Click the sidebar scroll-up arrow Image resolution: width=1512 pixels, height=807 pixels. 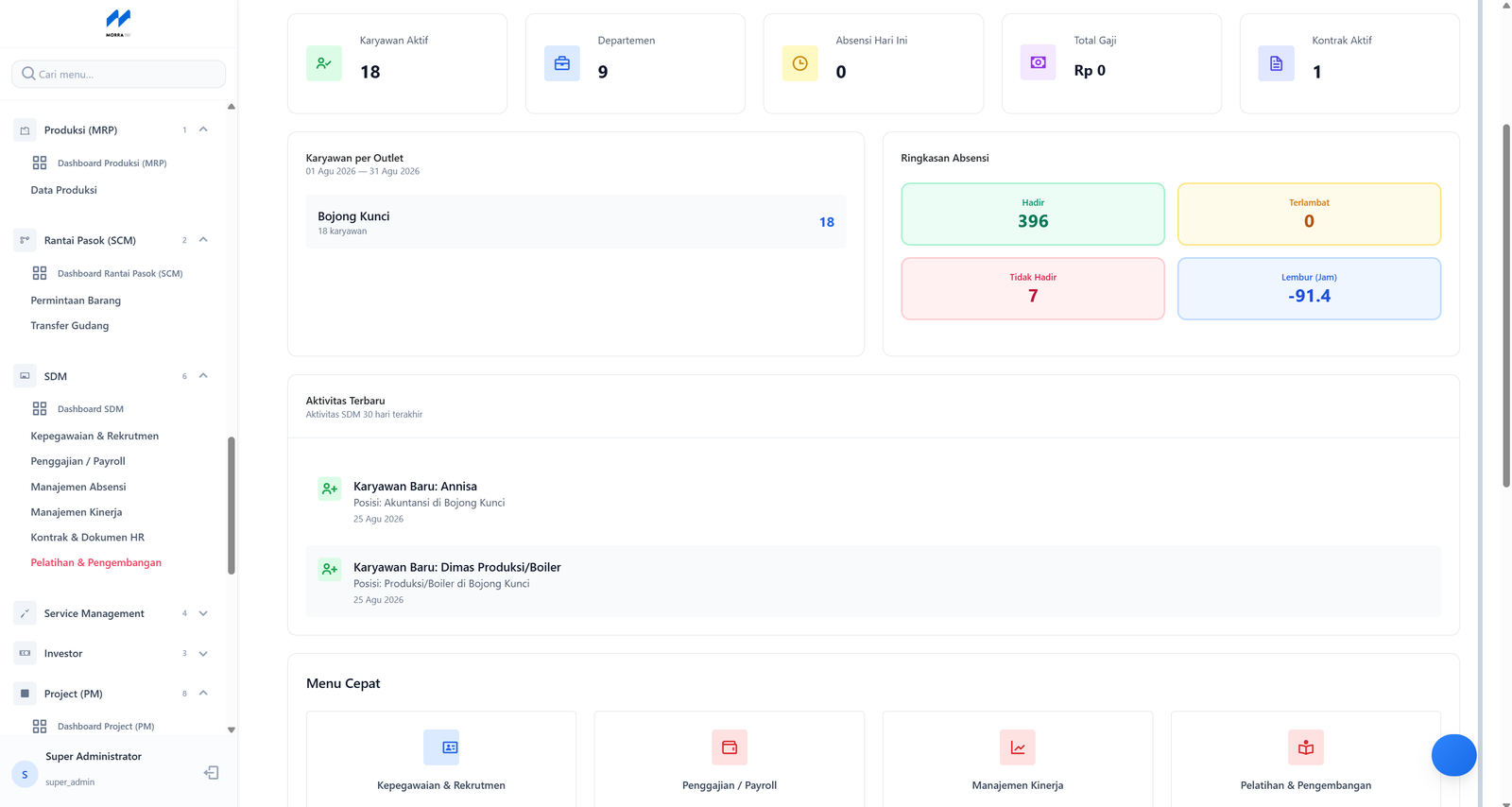click(x=232, y=107)
